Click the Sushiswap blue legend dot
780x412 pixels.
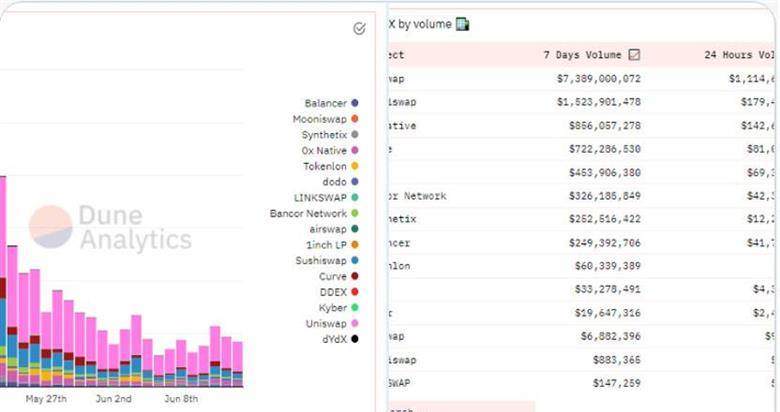click(355, 260)
